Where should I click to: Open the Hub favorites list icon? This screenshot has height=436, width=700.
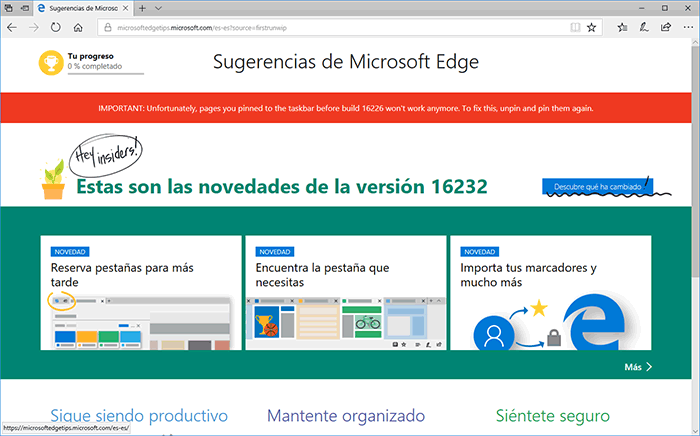pyautogui.click(x=622, y=28)
